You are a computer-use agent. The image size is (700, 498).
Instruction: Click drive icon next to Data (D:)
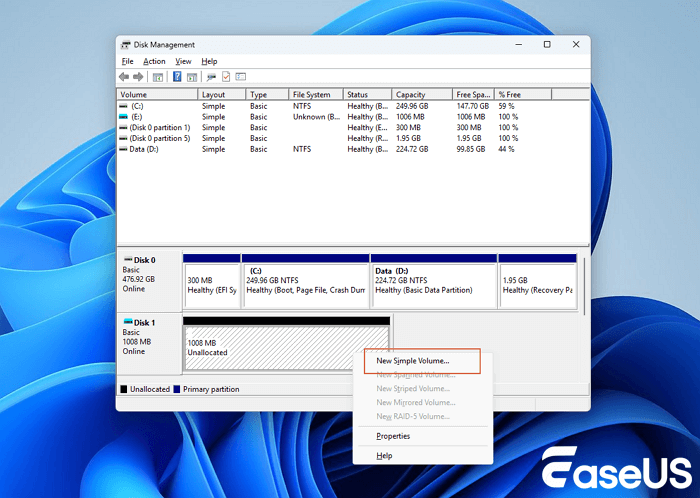124,149
